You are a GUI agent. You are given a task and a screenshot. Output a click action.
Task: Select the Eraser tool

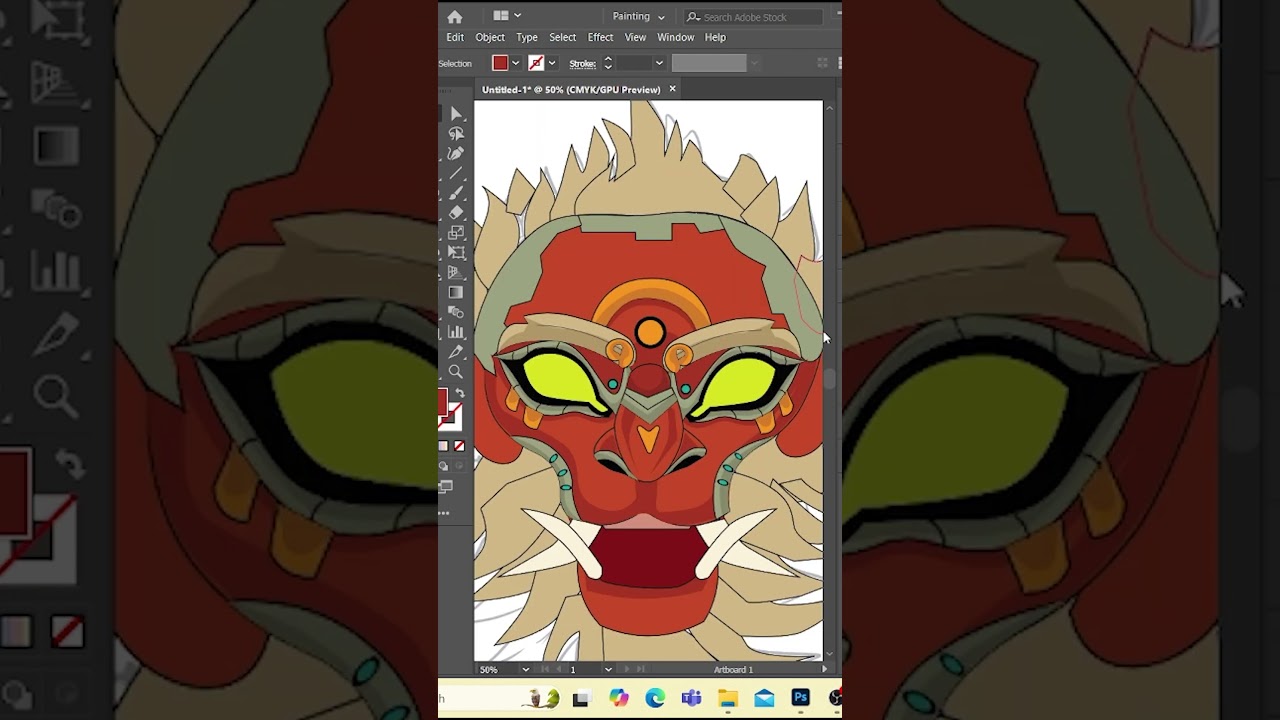(456, 212)
